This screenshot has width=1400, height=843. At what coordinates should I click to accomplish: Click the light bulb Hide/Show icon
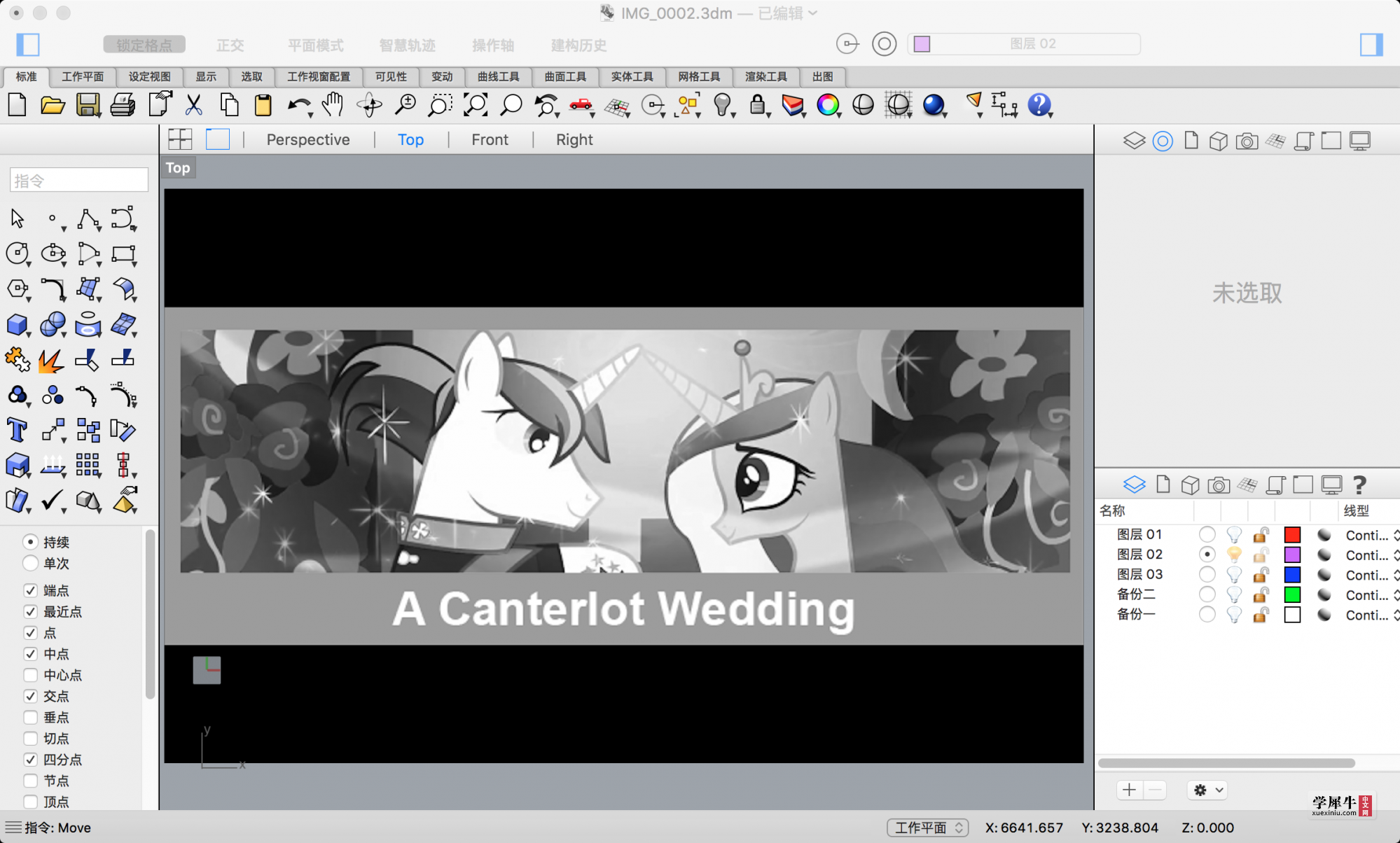pyautogui.click(x=722, y=105)
